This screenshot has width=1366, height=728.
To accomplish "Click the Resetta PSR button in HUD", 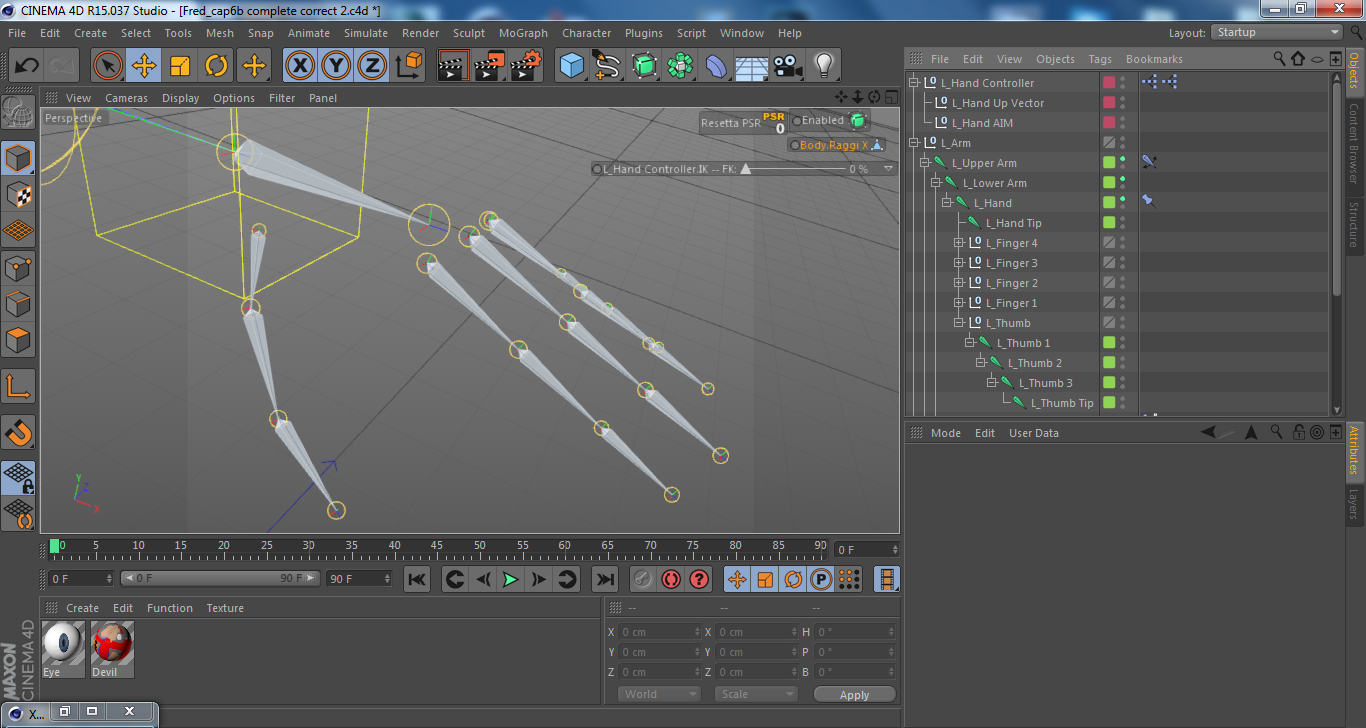I will [743, 122].
